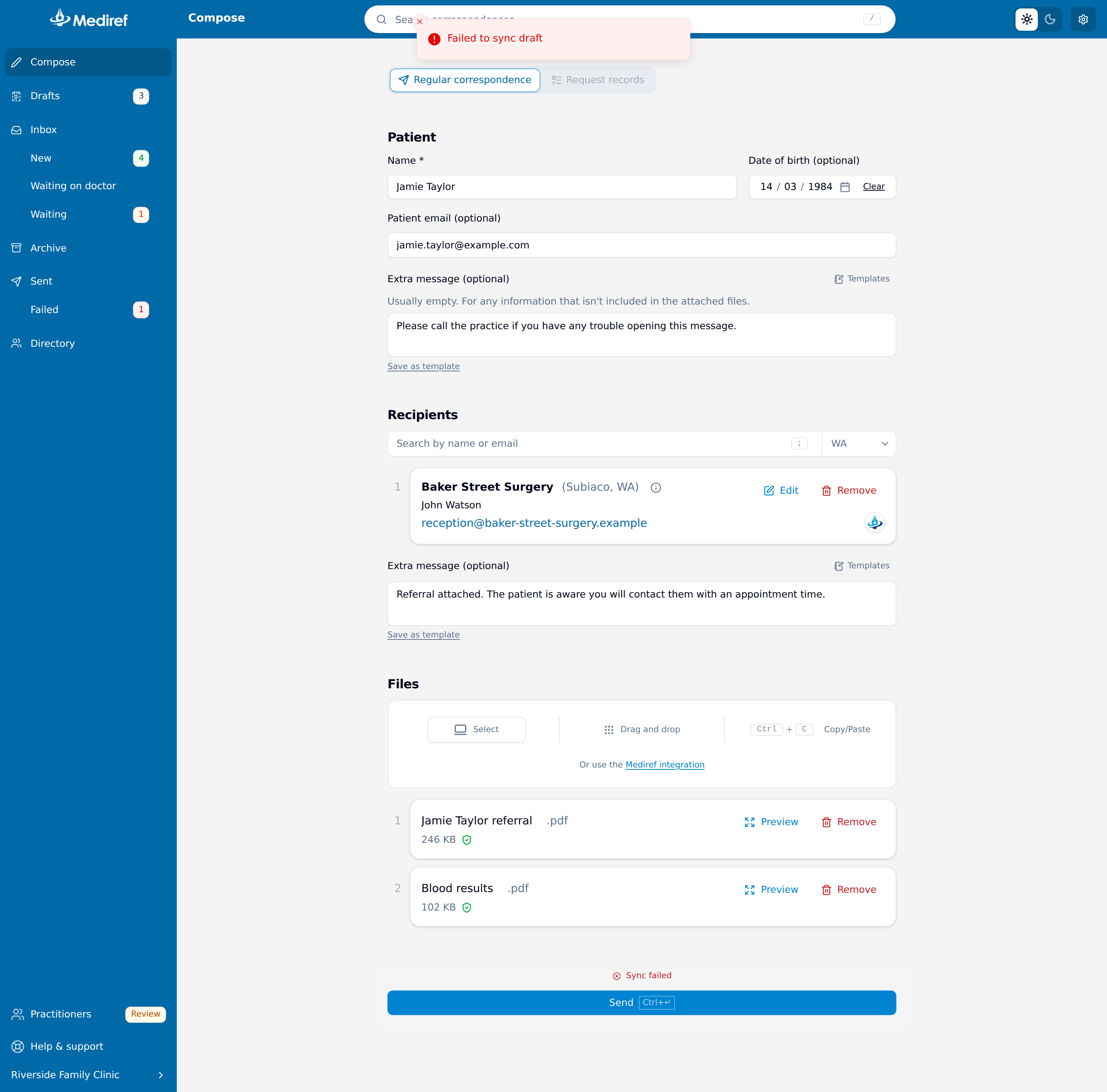Image resolution: width=1107 pixels, height=1092 pixels.
Task: Click the Patient email field
Action: (x=641, y=245)
